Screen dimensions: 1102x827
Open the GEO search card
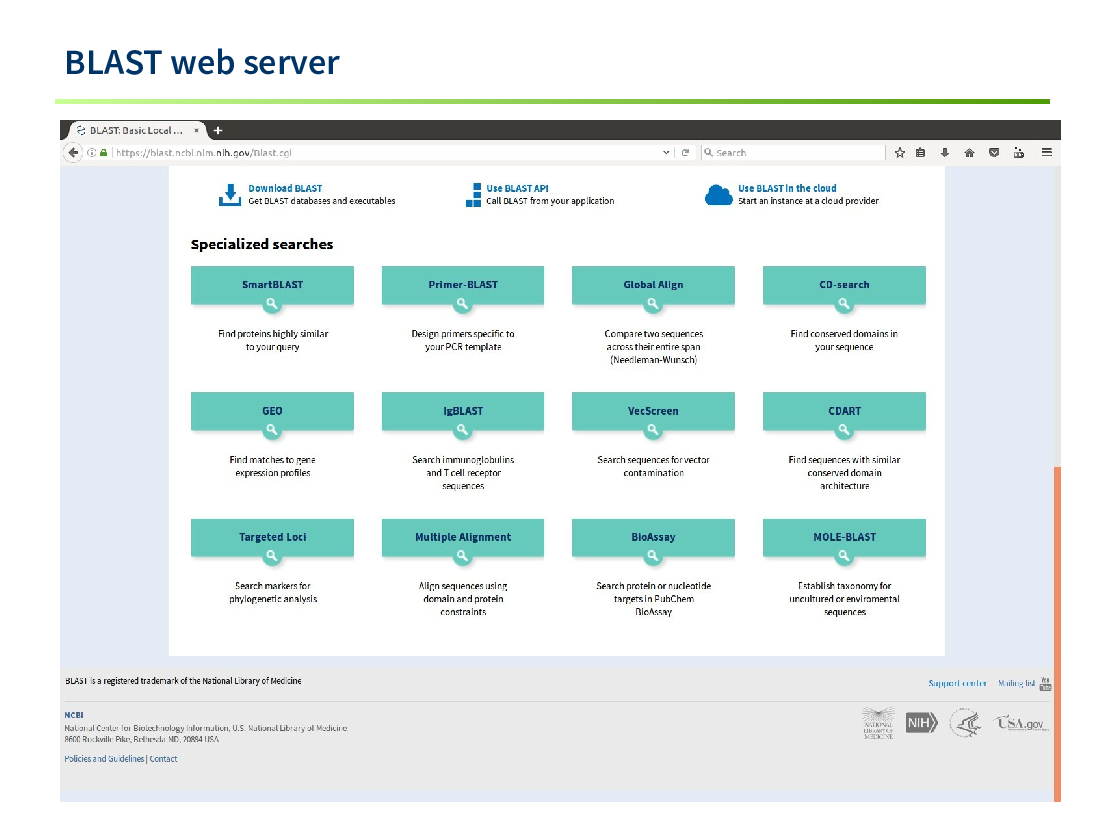pyautogui.click(x=272, y=411)
